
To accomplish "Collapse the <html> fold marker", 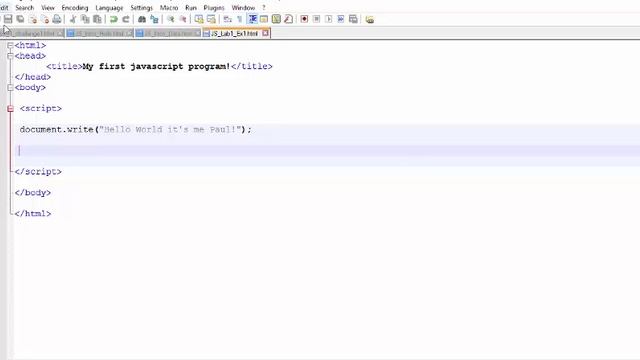I will (x=10, y=45).
